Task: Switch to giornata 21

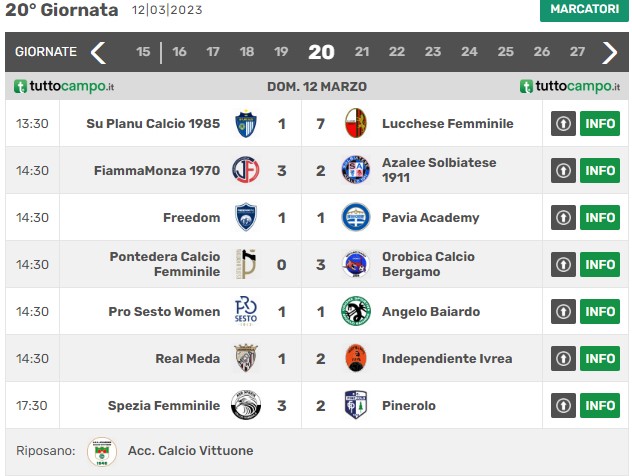Action: pos(362,52)
